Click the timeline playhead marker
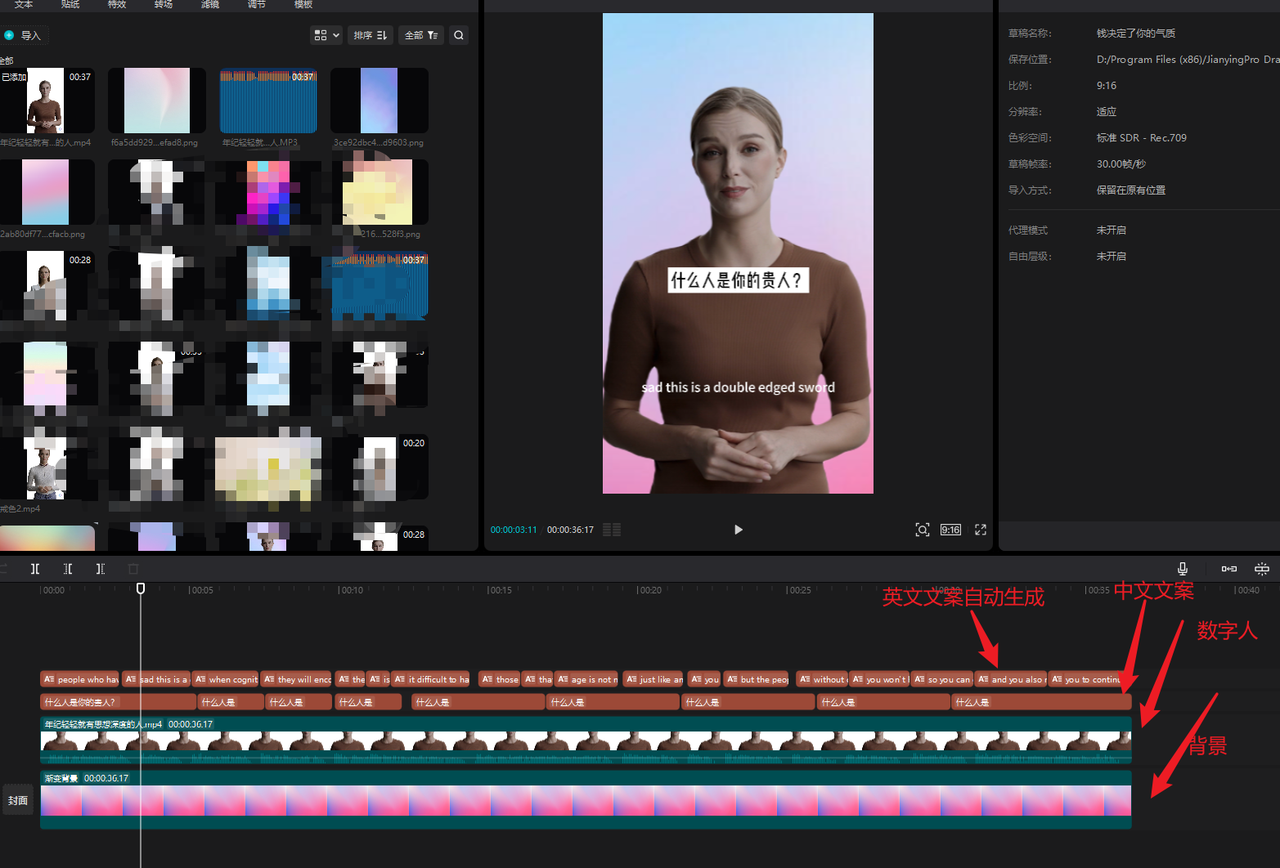The height and width of the screenshot is (868, 1280). click(140, 589)
